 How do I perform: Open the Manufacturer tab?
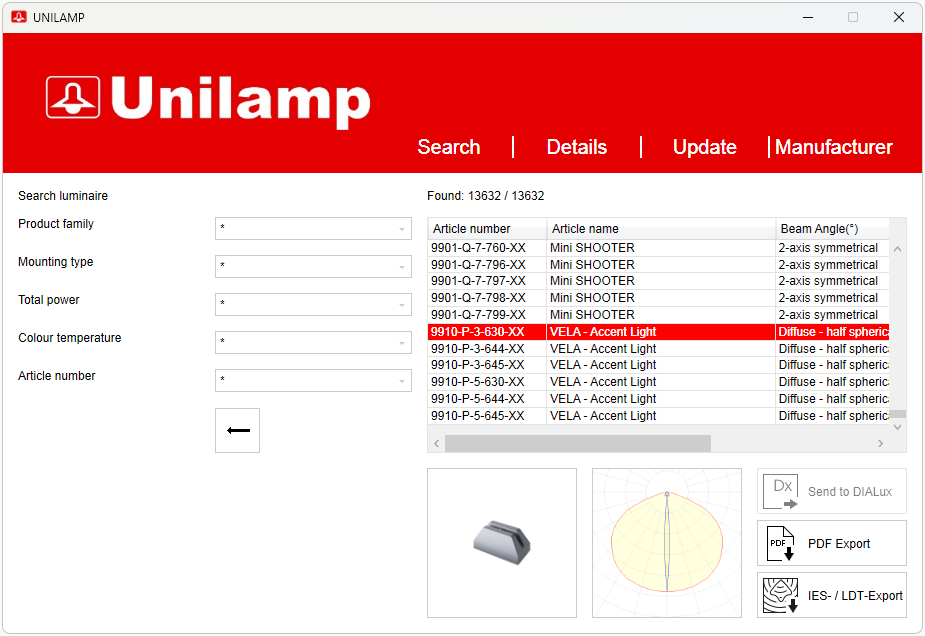[834, 147]
